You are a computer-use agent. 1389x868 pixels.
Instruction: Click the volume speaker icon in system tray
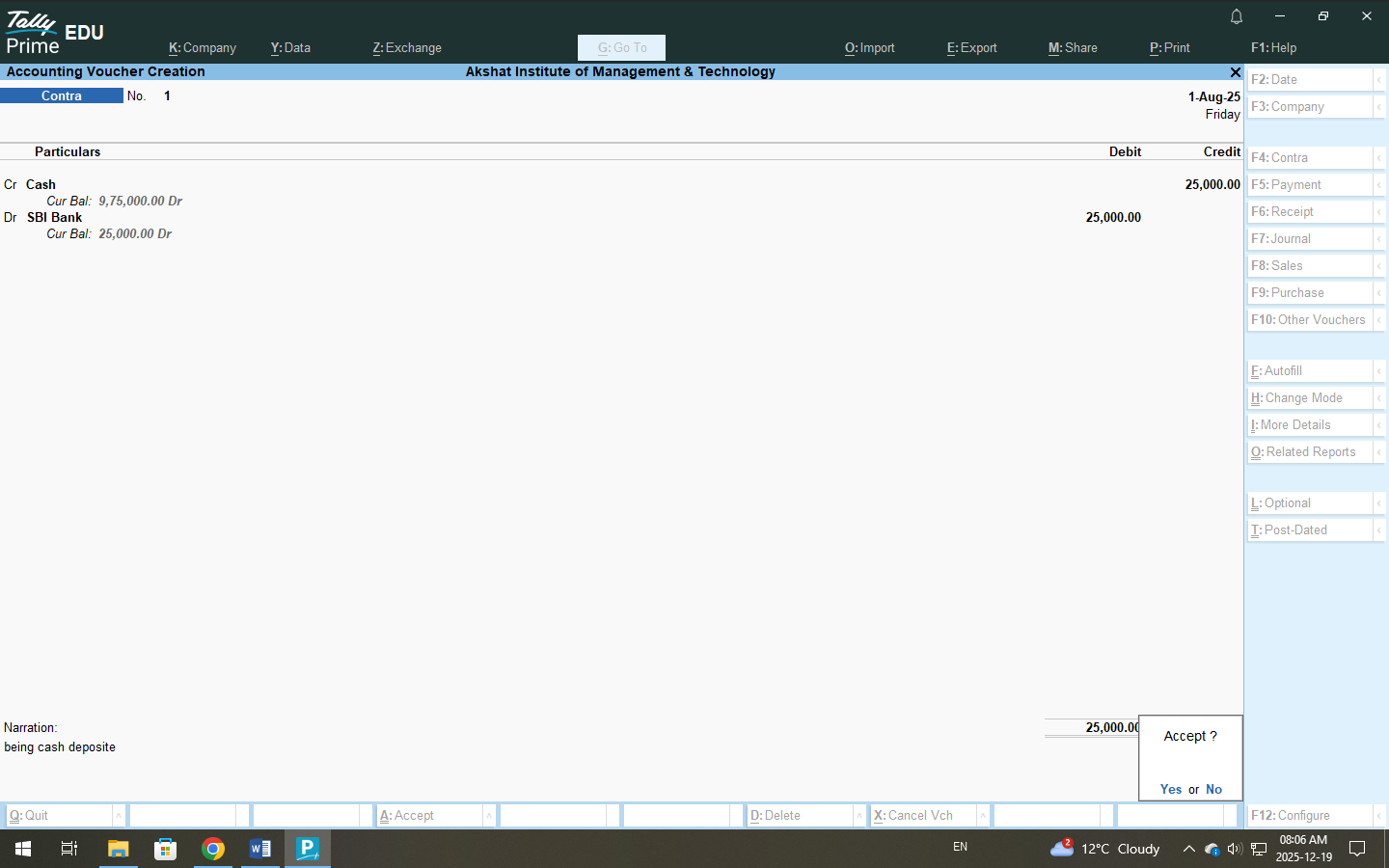[x=1234, y=849]
